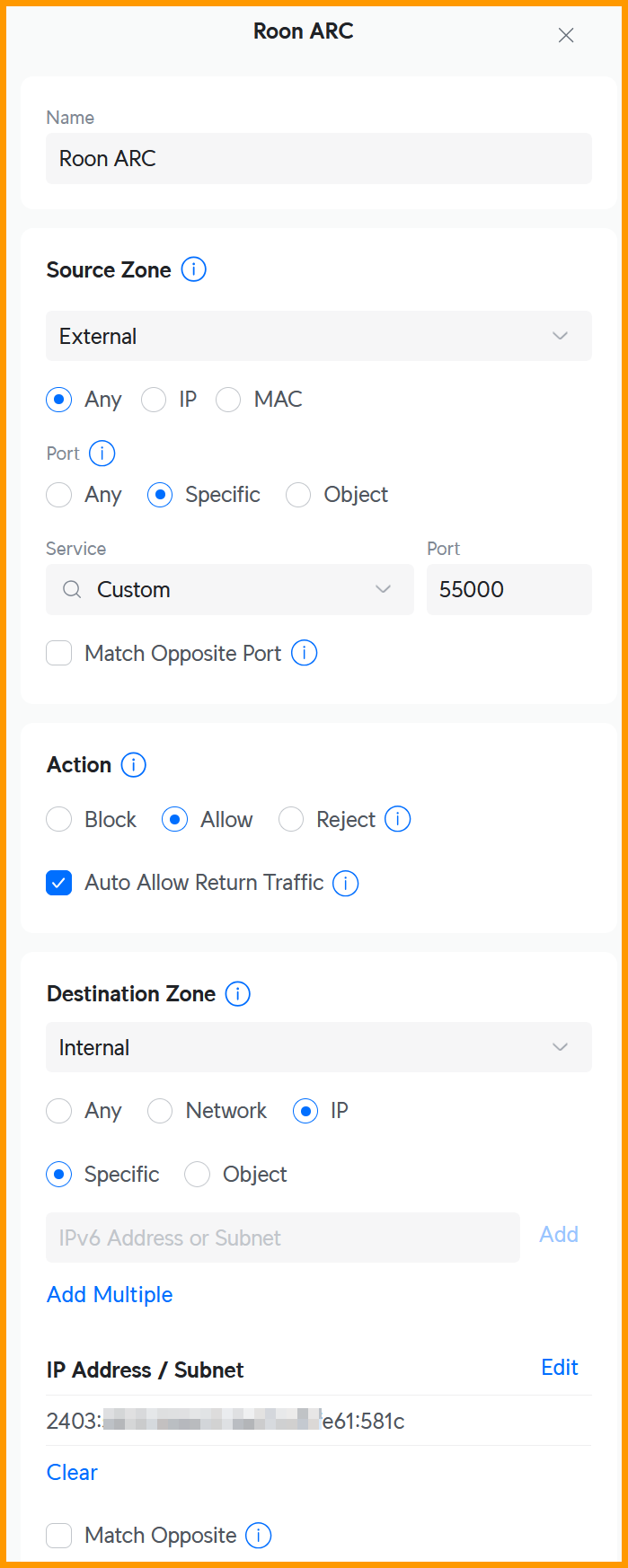Expand the Source Zone External dropdown

pos(319,336)
